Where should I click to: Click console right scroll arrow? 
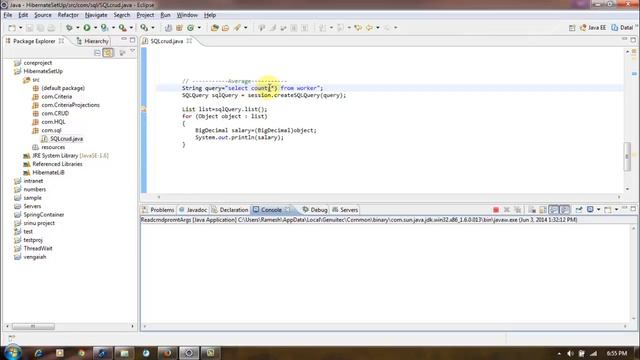625,326
